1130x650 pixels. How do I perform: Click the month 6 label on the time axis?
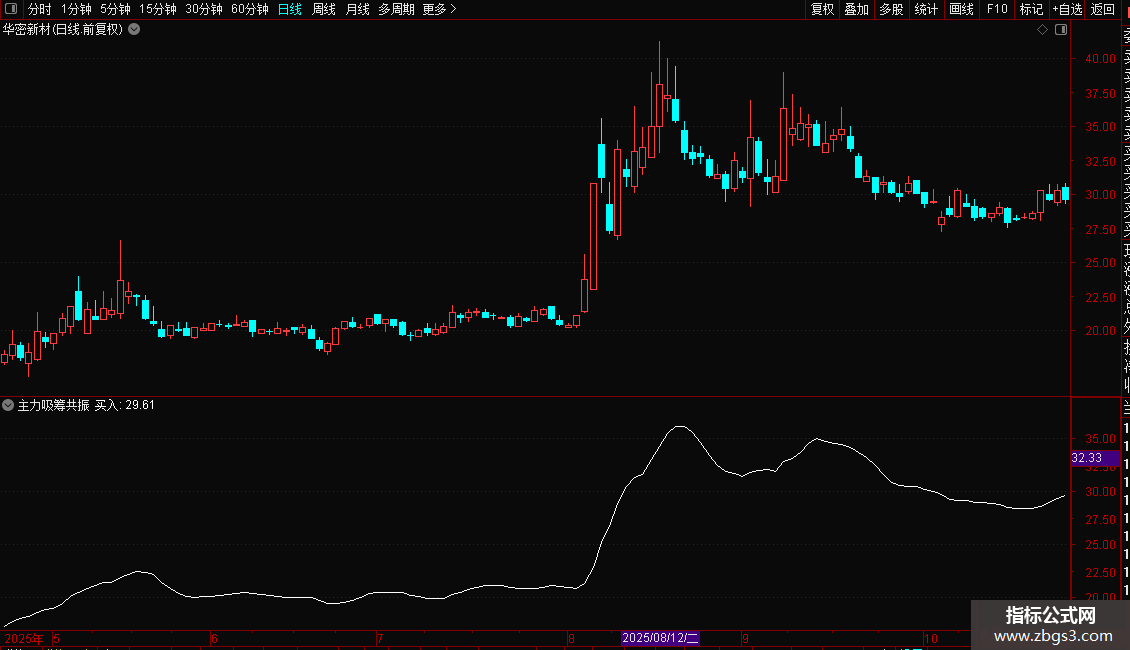[x=214, y=638]
